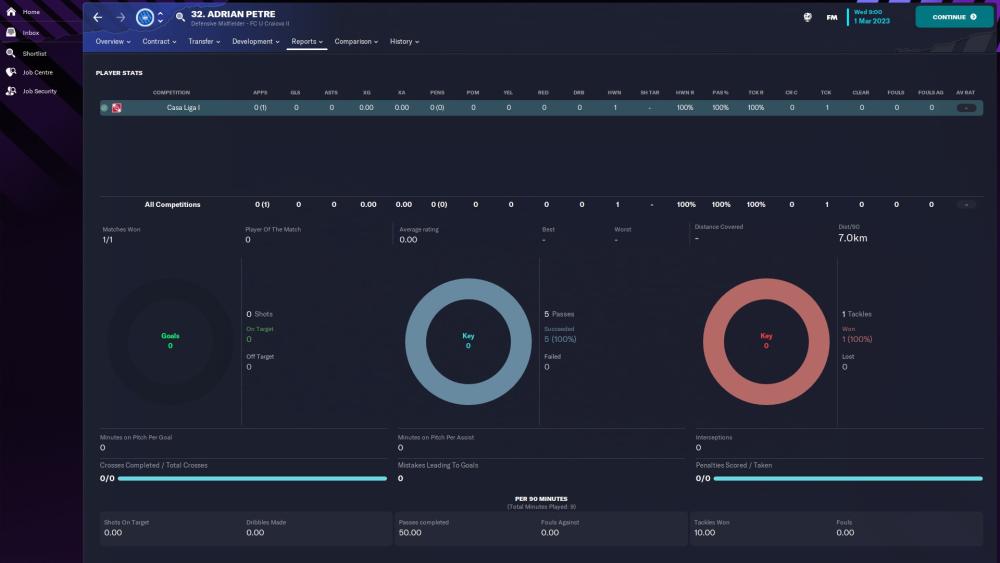Open the Inbox icon in sidebar
Image resolution: width=1000 pixels, height=563 pixels.
pyautogui.click(x=11, y=32)
